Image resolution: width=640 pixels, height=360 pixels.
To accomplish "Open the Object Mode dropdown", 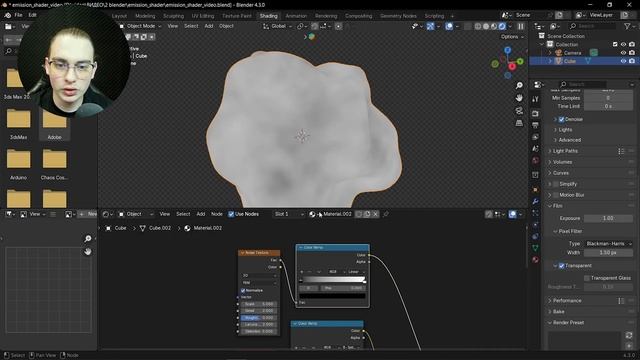I will point(140,26).
